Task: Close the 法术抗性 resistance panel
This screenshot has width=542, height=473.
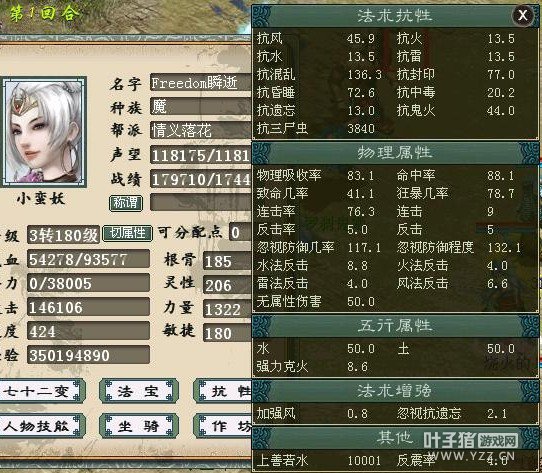Action: [x=523, y=15]
